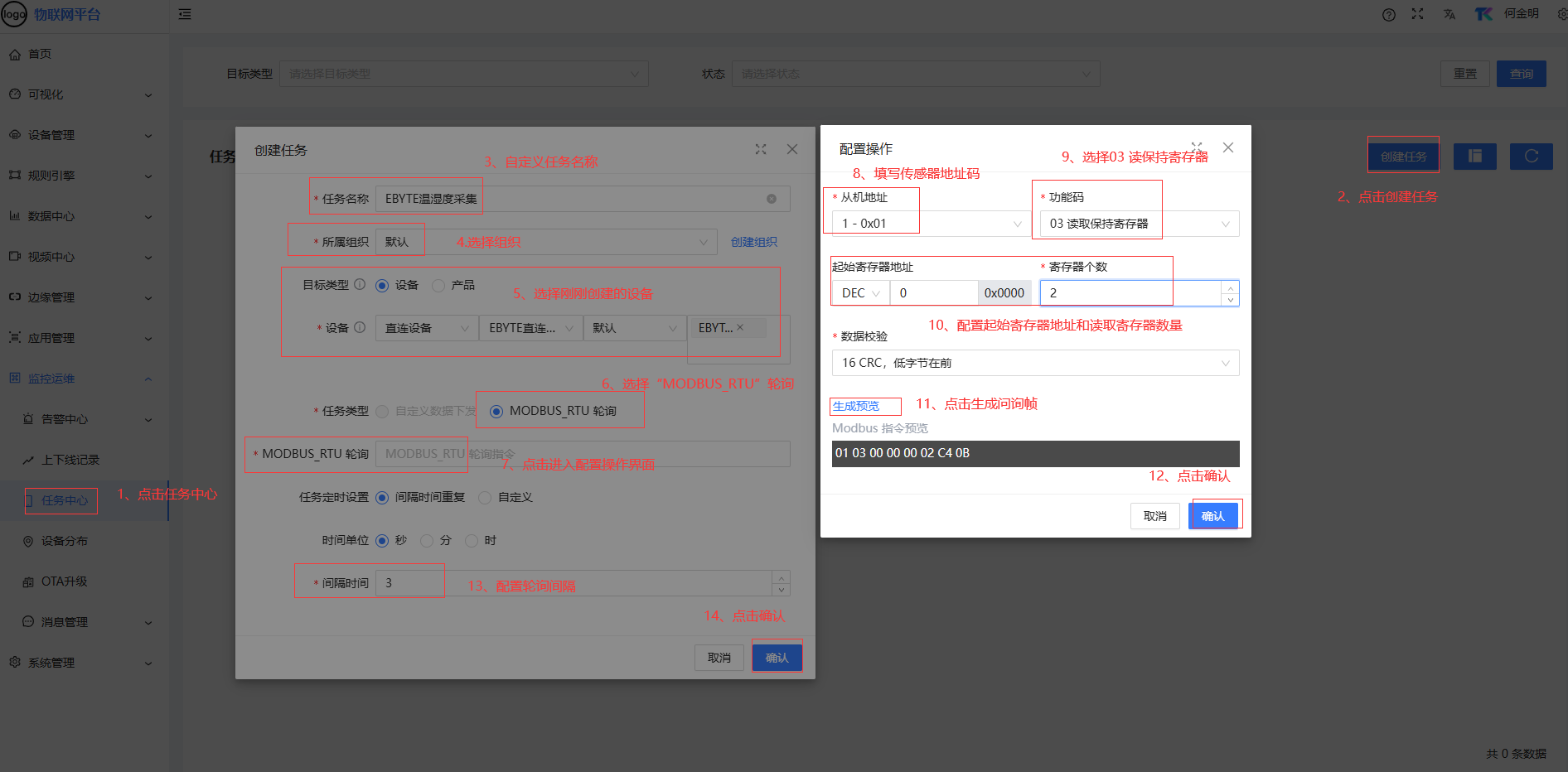Increase the 寄存器个数 stepper value
This screenshot has height=772, width=1568.
pyautogui.click(x=1231, y=287)
